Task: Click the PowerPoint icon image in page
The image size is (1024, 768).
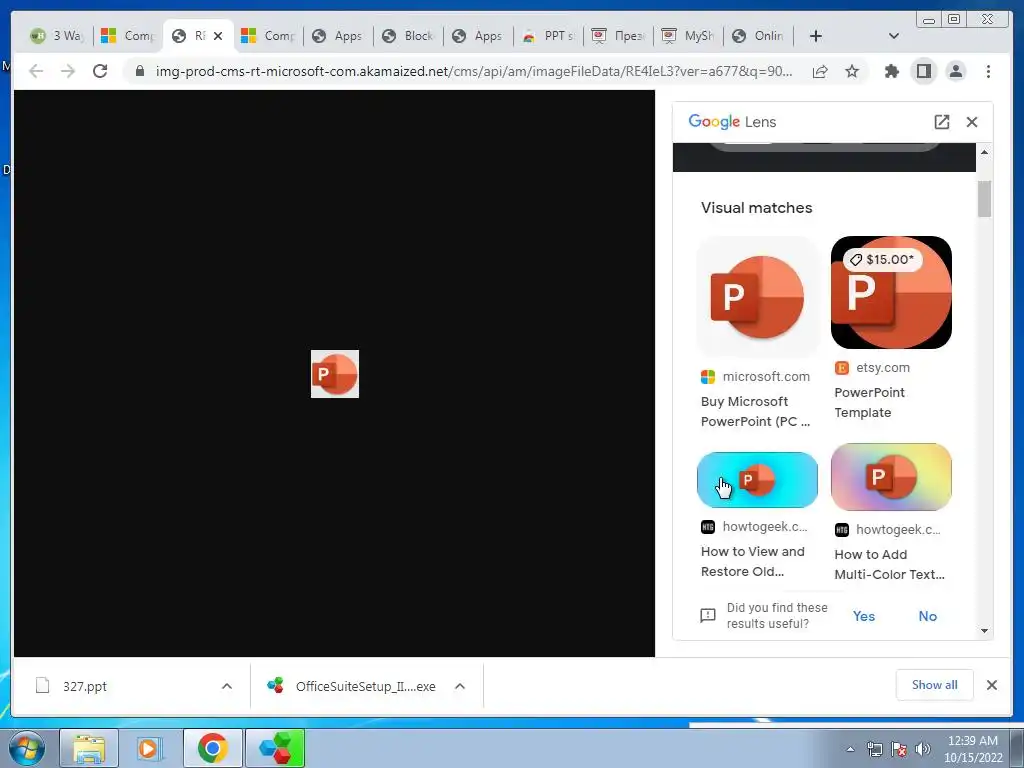Action: coord(335,374)
